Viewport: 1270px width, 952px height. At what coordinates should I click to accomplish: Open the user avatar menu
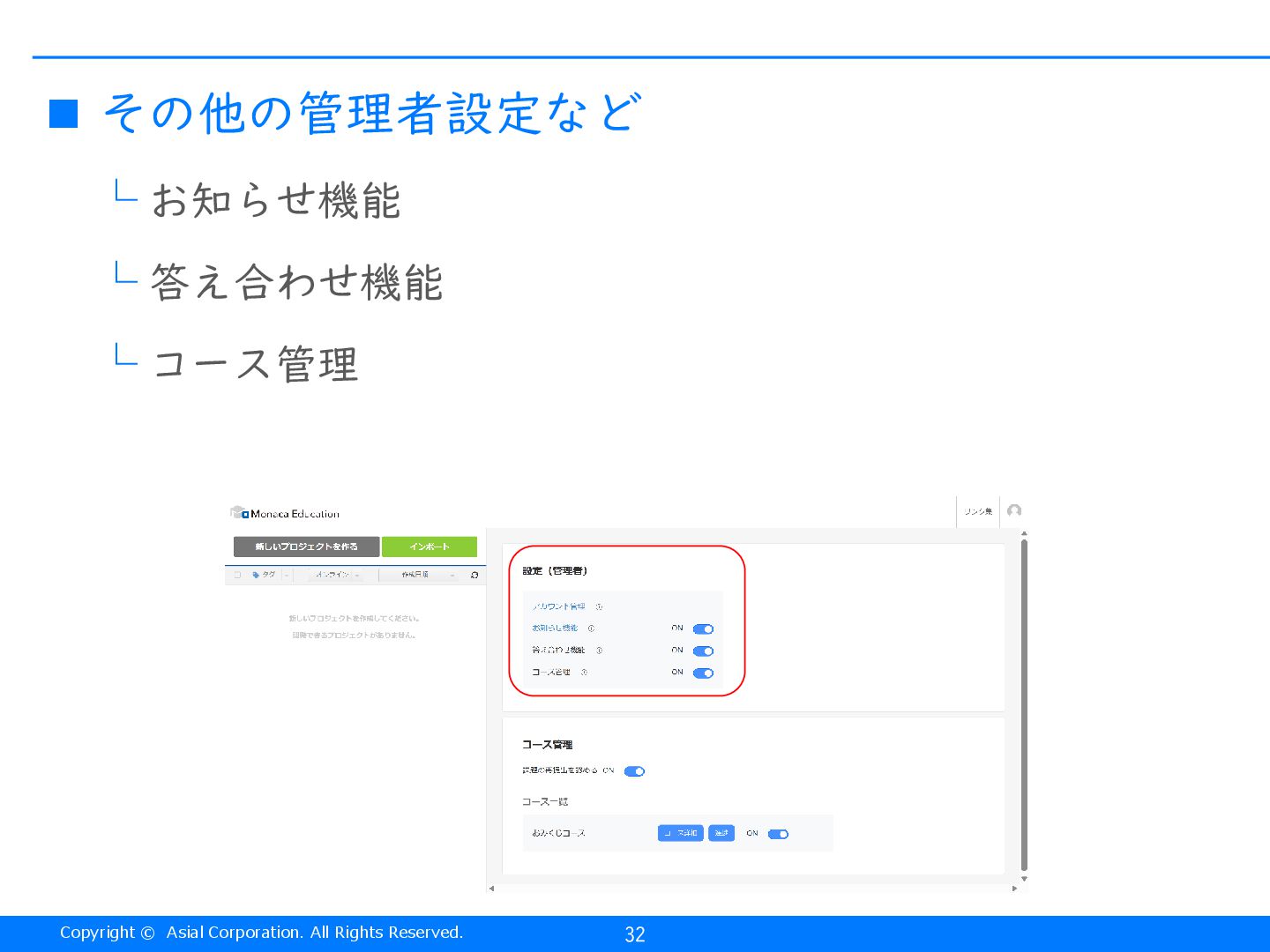(x=1014, y=511)
